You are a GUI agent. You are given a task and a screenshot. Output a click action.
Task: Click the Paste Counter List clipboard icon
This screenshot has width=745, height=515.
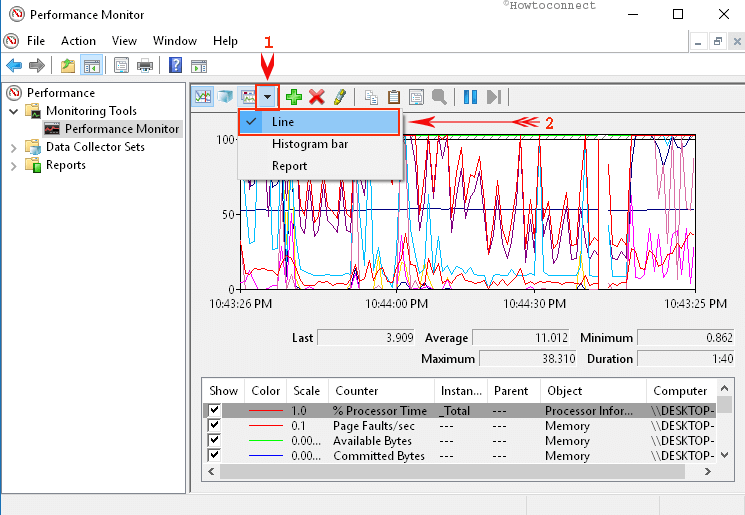(x=393, y=97)
